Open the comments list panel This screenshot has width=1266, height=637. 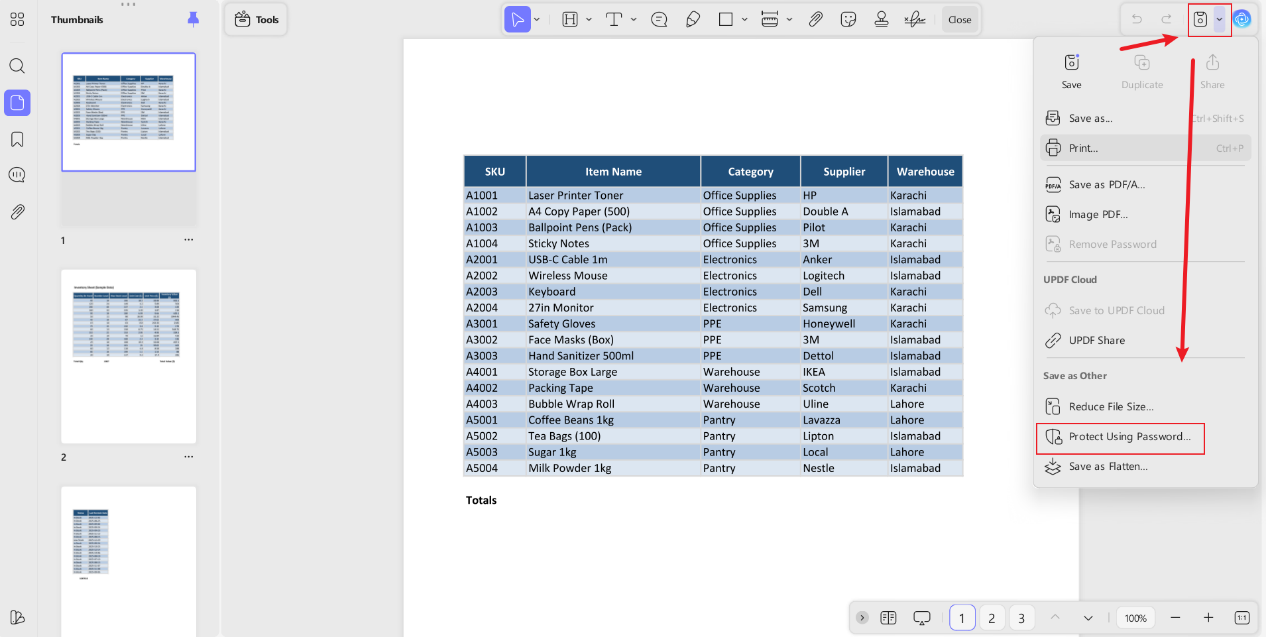point(17,175)
